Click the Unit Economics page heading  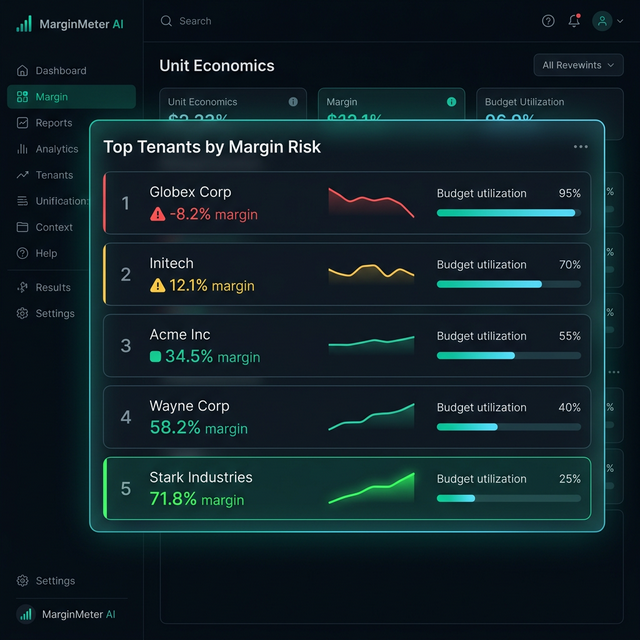[217, 66]
